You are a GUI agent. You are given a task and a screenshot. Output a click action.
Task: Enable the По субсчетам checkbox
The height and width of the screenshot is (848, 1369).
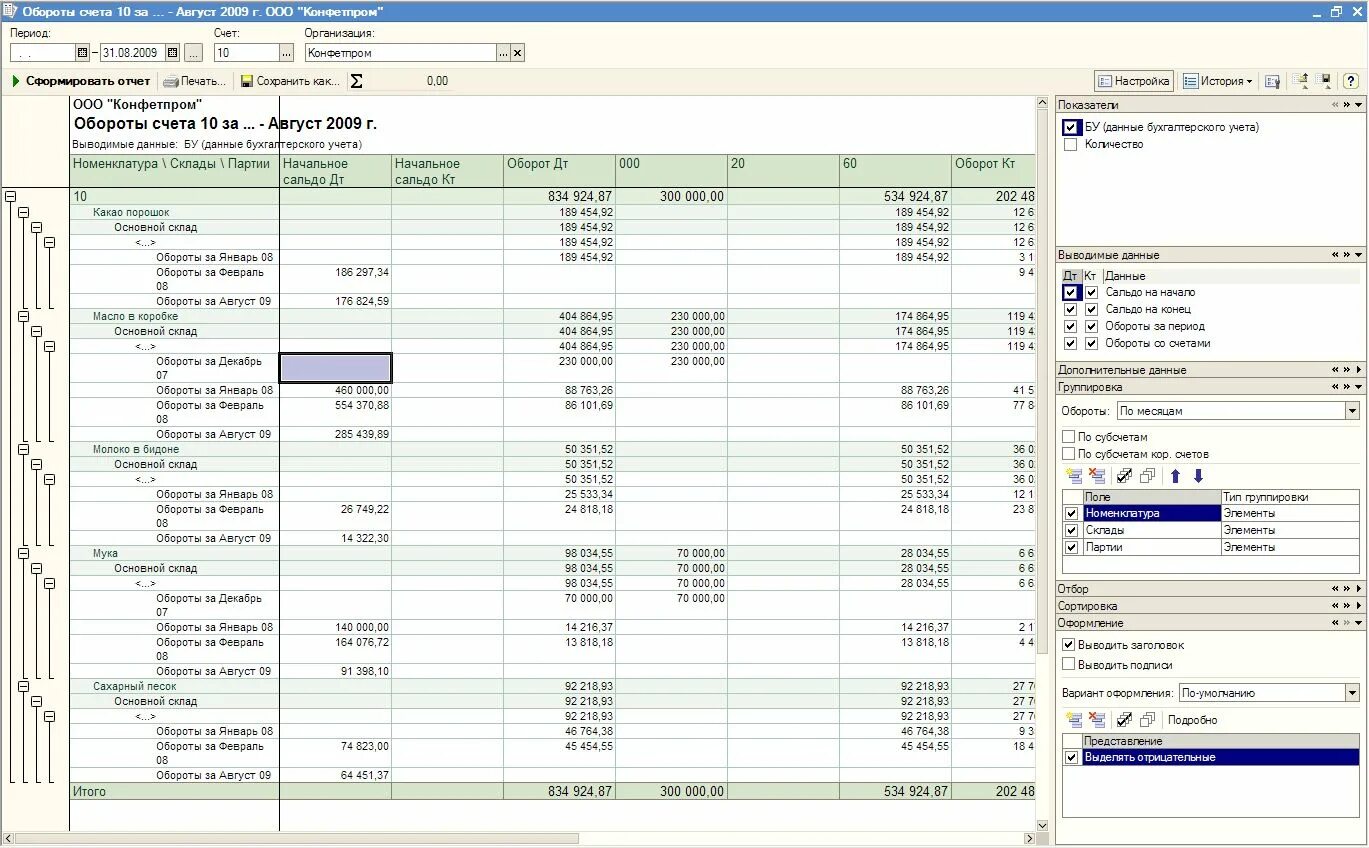tap(1069, 437)
